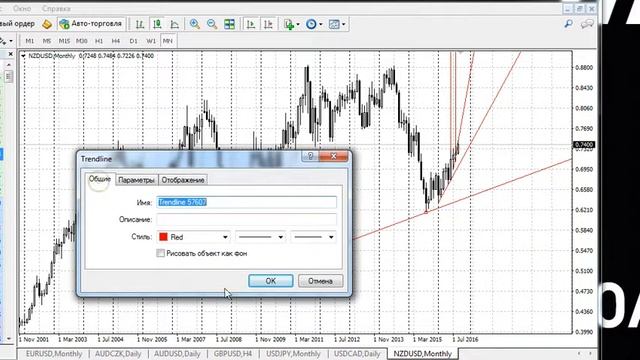This screenshot has width=640, height=360.
Task: Click the help question-mark button in Trendline dialog
Action: pyautogui.click(x=310, y=156)
